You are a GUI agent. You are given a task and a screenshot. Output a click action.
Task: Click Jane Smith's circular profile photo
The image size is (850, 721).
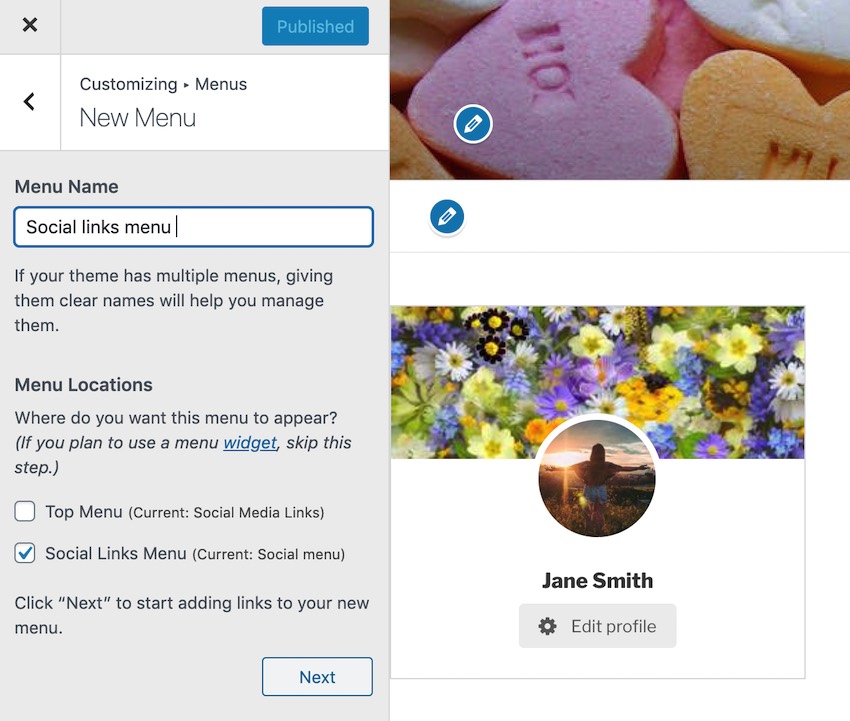point(597,479)
